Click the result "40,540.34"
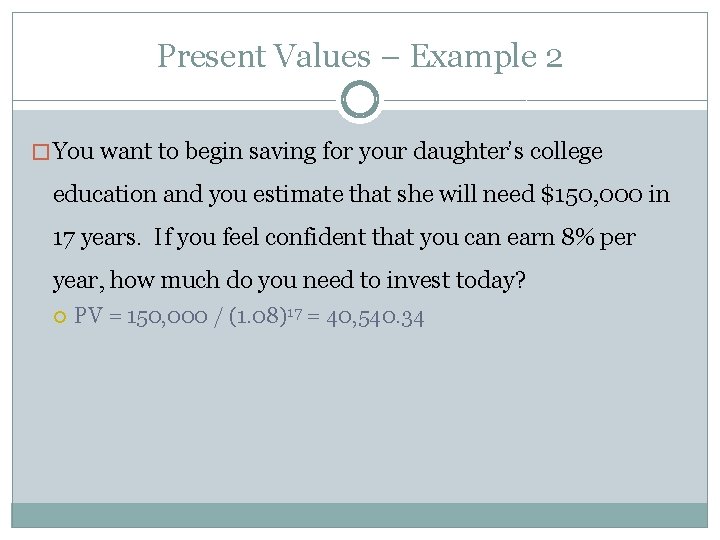This screenshot has height=540, width=720. (376, 318)
